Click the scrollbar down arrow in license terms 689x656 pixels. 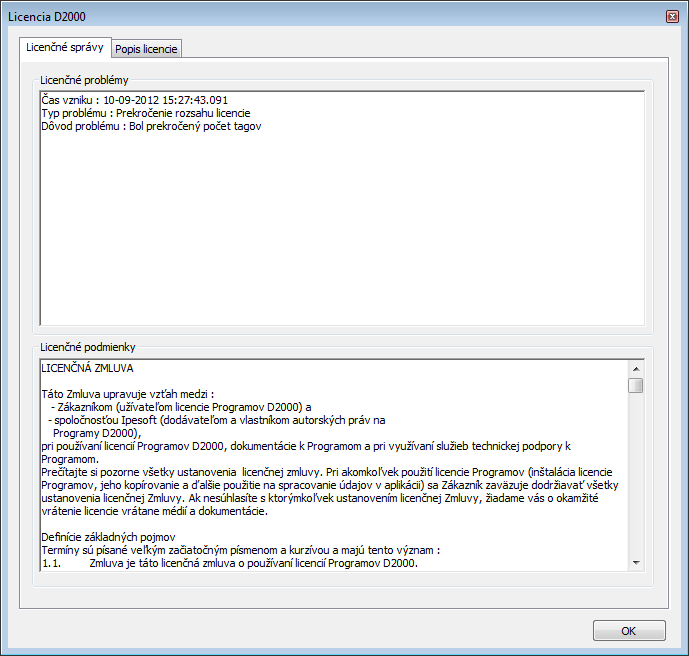[636, 563]
